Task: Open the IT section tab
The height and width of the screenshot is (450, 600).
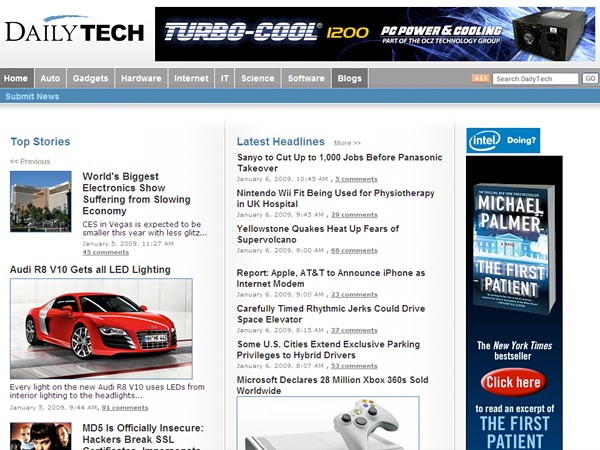Action: coord(225,78)
